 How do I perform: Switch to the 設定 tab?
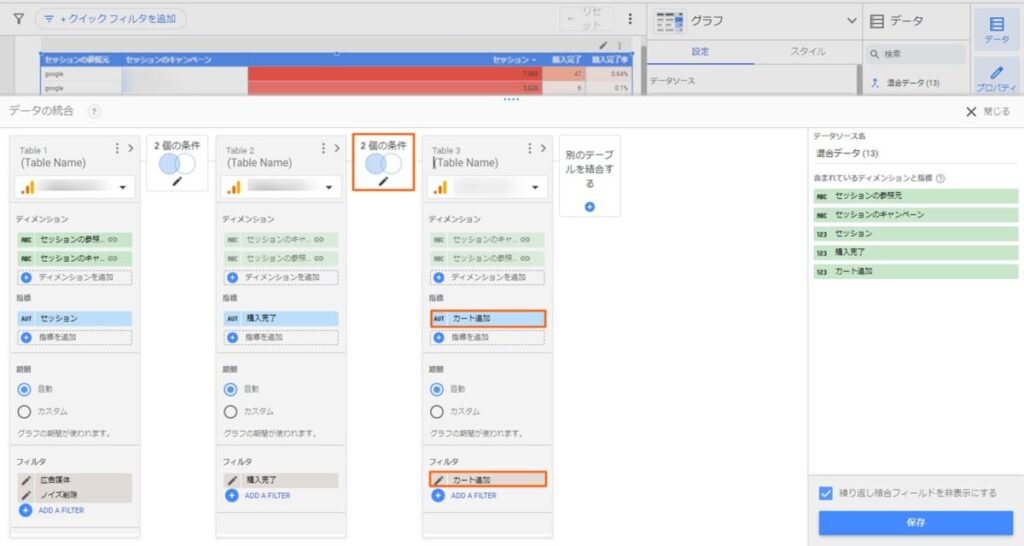click(x=699, y=50)
